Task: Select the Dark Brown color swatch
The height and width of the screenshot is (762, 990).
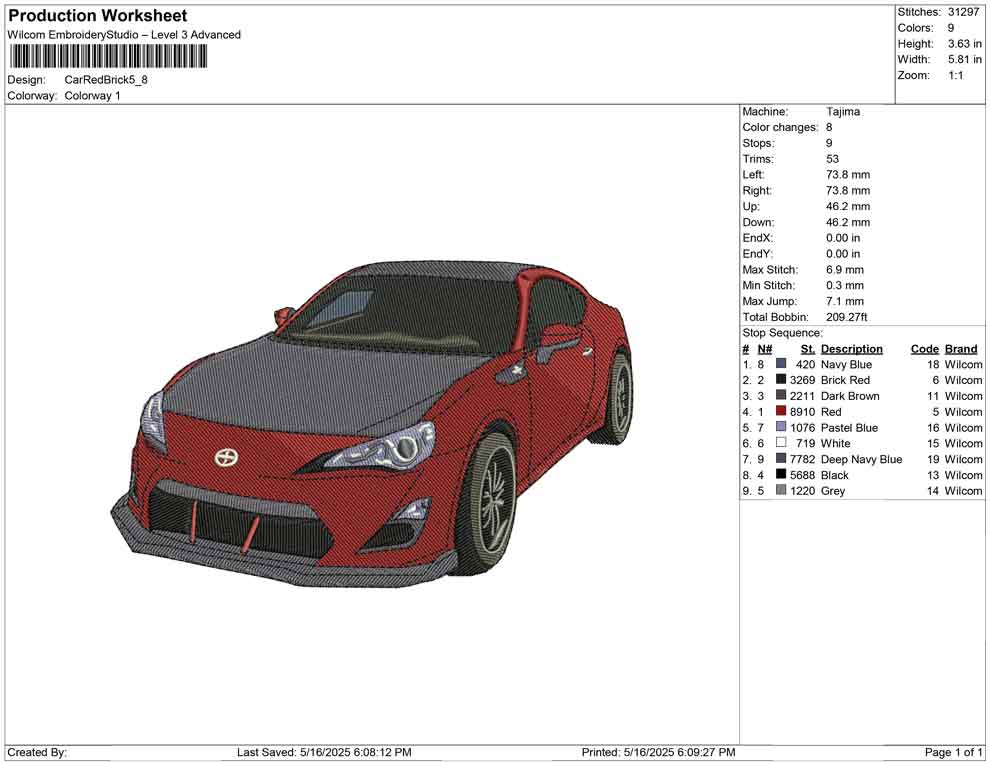Action: pyautogui.click(x=781, y=395)
